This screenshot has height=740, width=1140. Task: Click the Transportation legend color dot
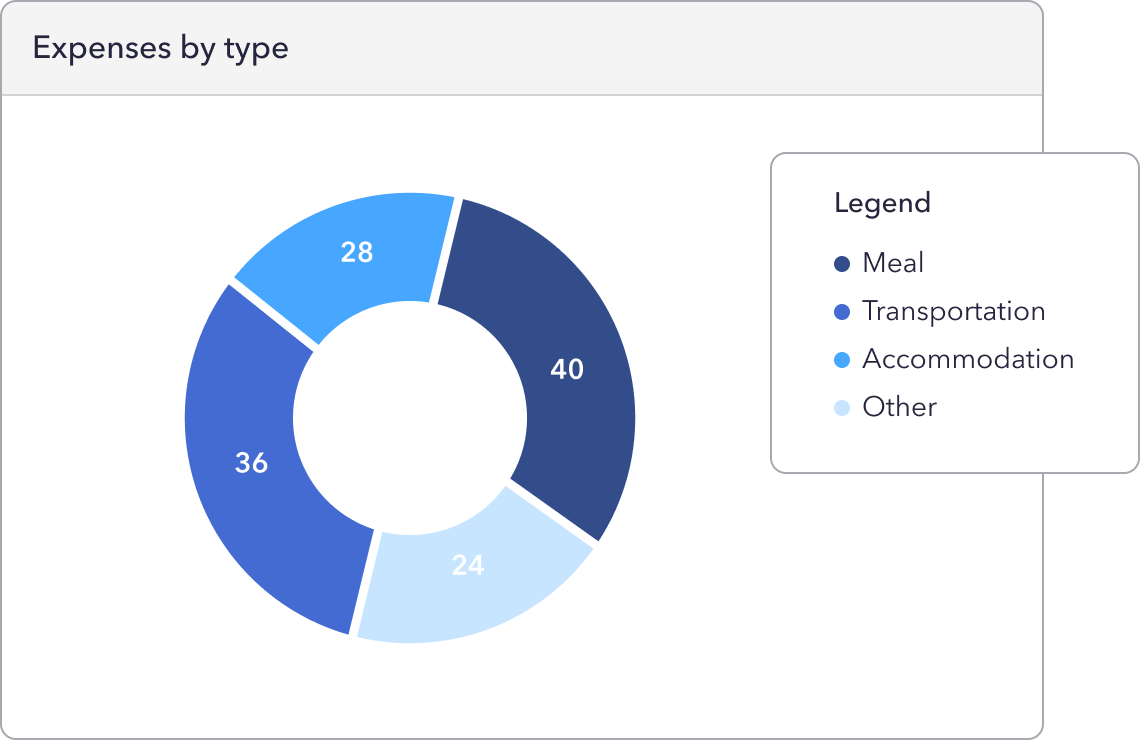coord(842,312)
